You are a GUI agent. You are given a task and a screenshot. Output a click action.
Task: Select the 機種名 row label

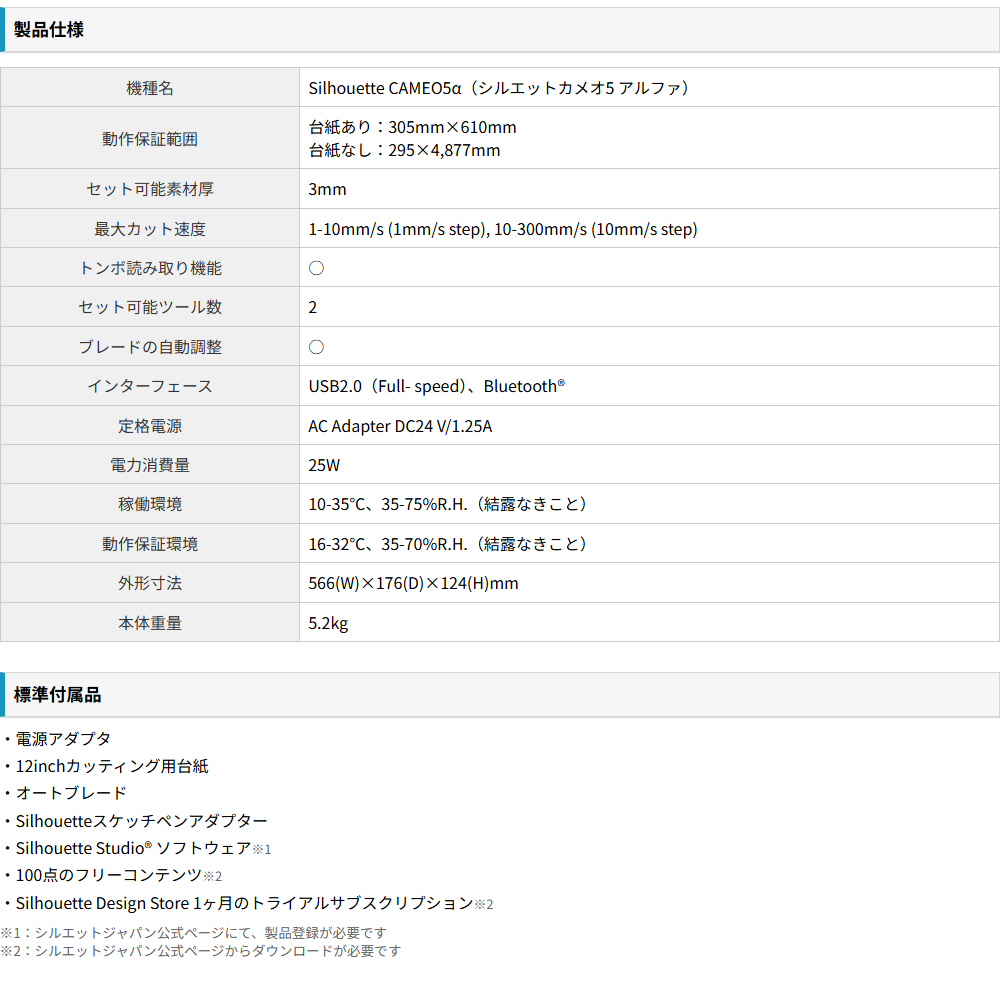[150, 88]
